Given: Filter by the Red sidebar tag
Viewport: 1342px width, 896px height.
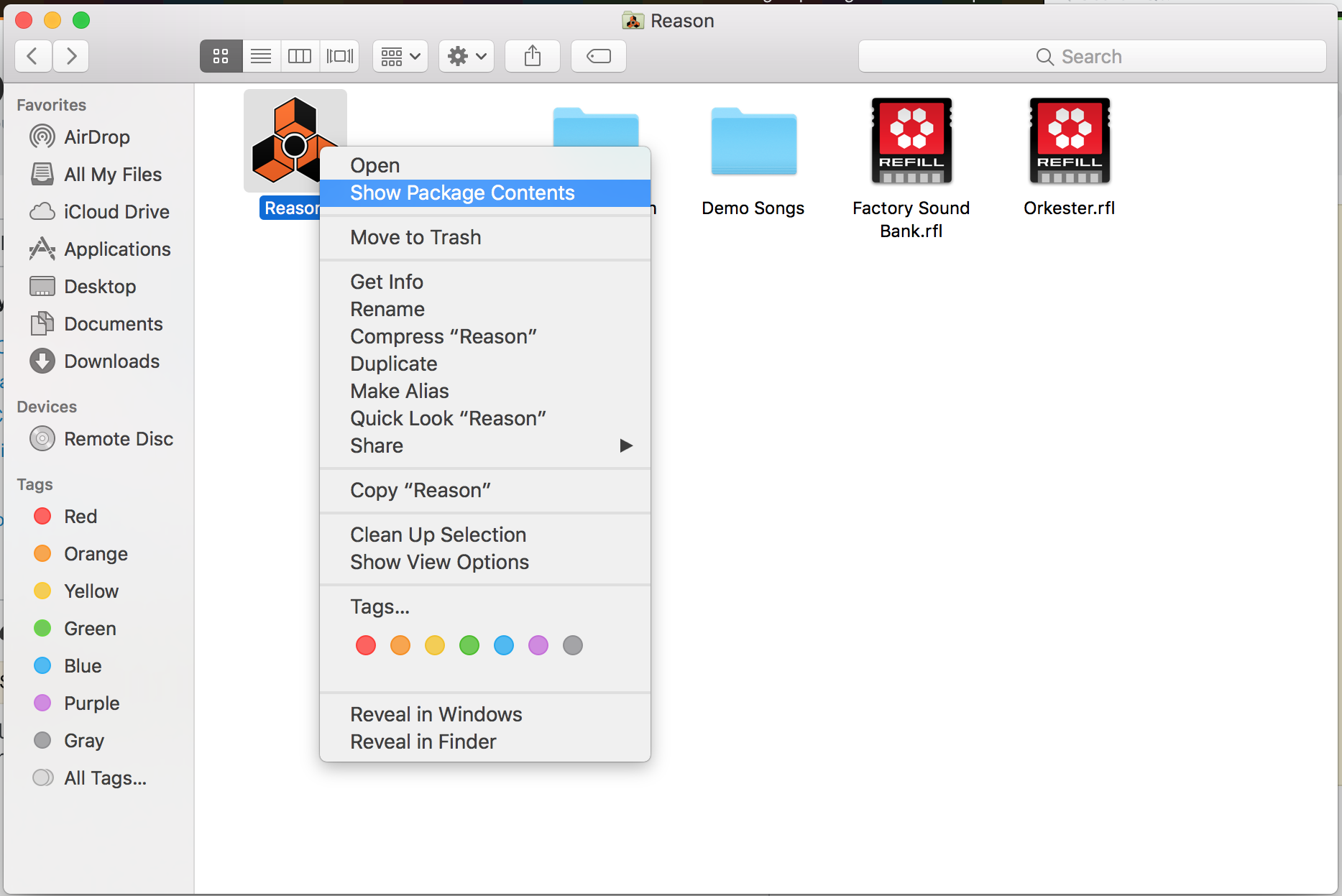Looking at the screenshot, I should pyautogui.click(x=65, y=516).
